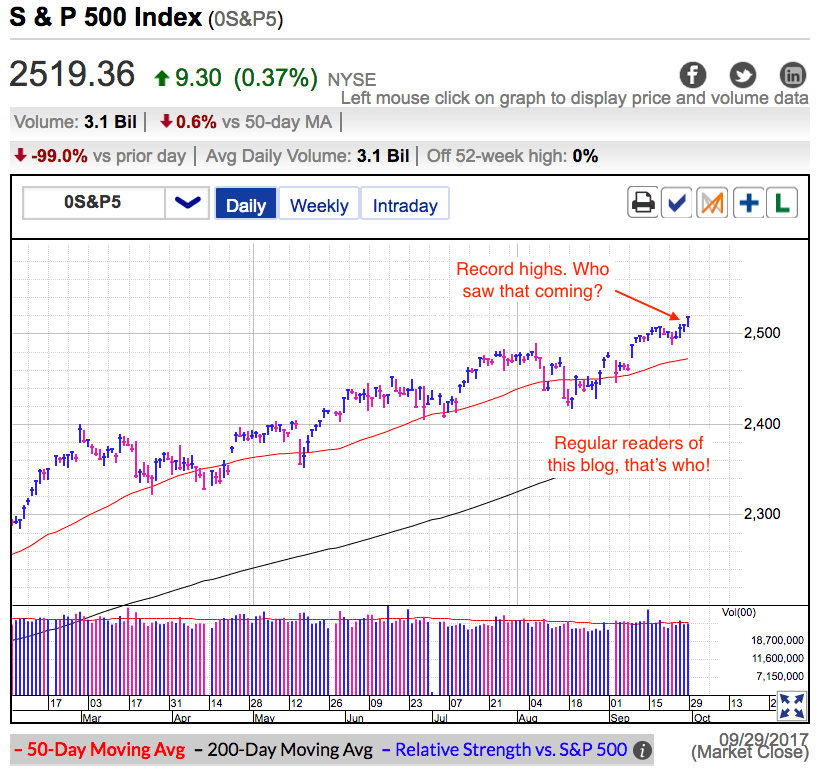Open the symbol dropdown chevron
Image resolution: width=822 pixels, height=780 pixels.
(x=187, y=202)
